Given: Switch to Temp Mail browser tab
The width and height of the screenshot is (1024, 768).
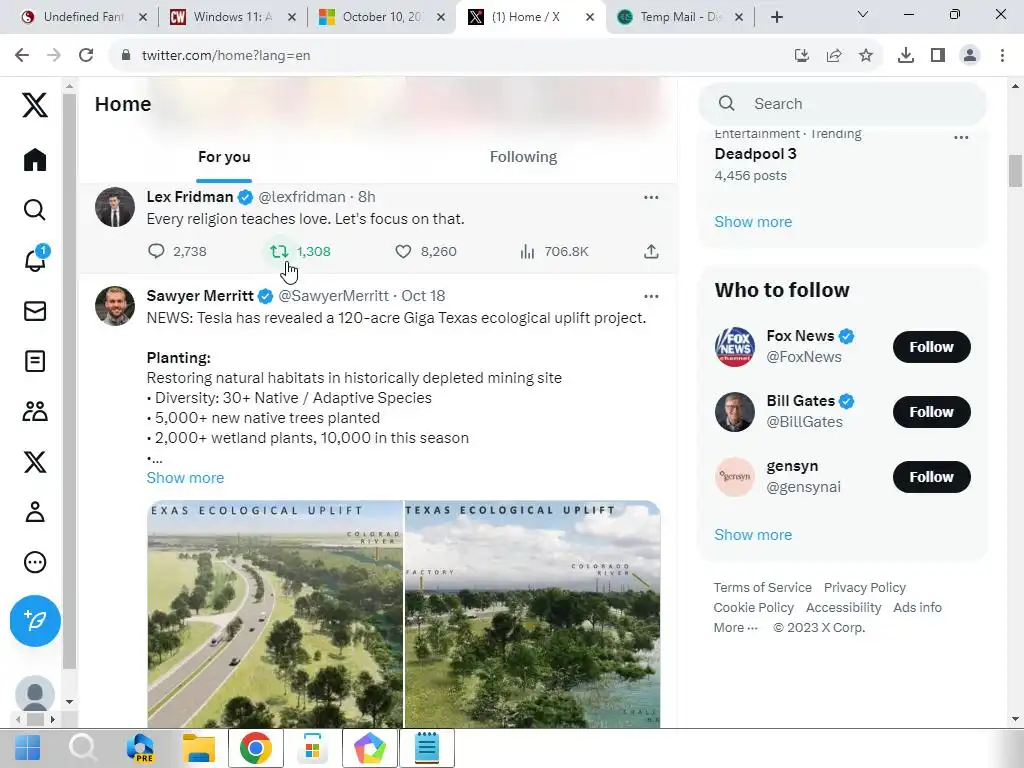Looking at the screenshot, I should 680,17.
